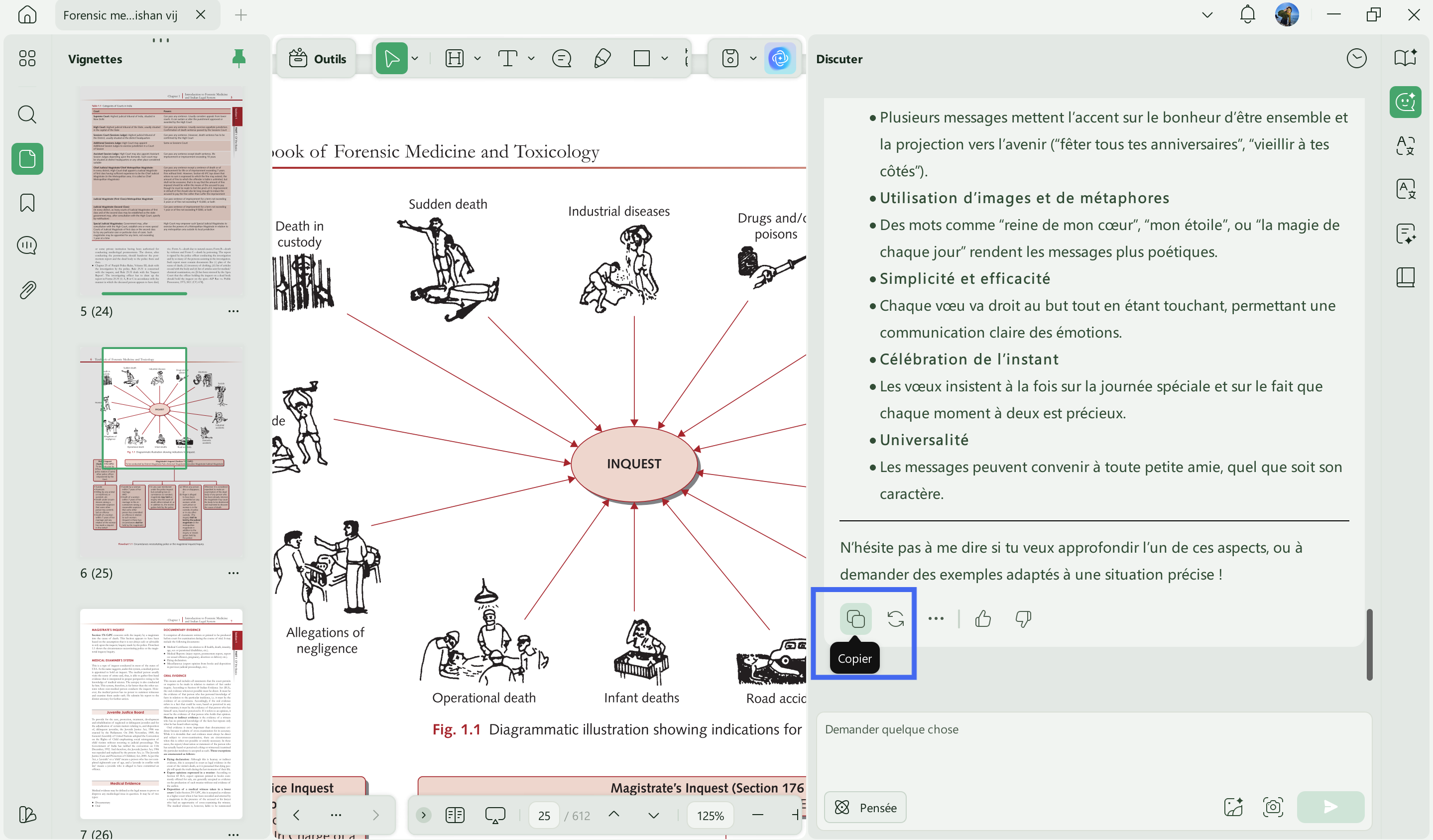
Task: Click the layers icon at the bottom of the sidebar
Action: click(x=27, y=815)
